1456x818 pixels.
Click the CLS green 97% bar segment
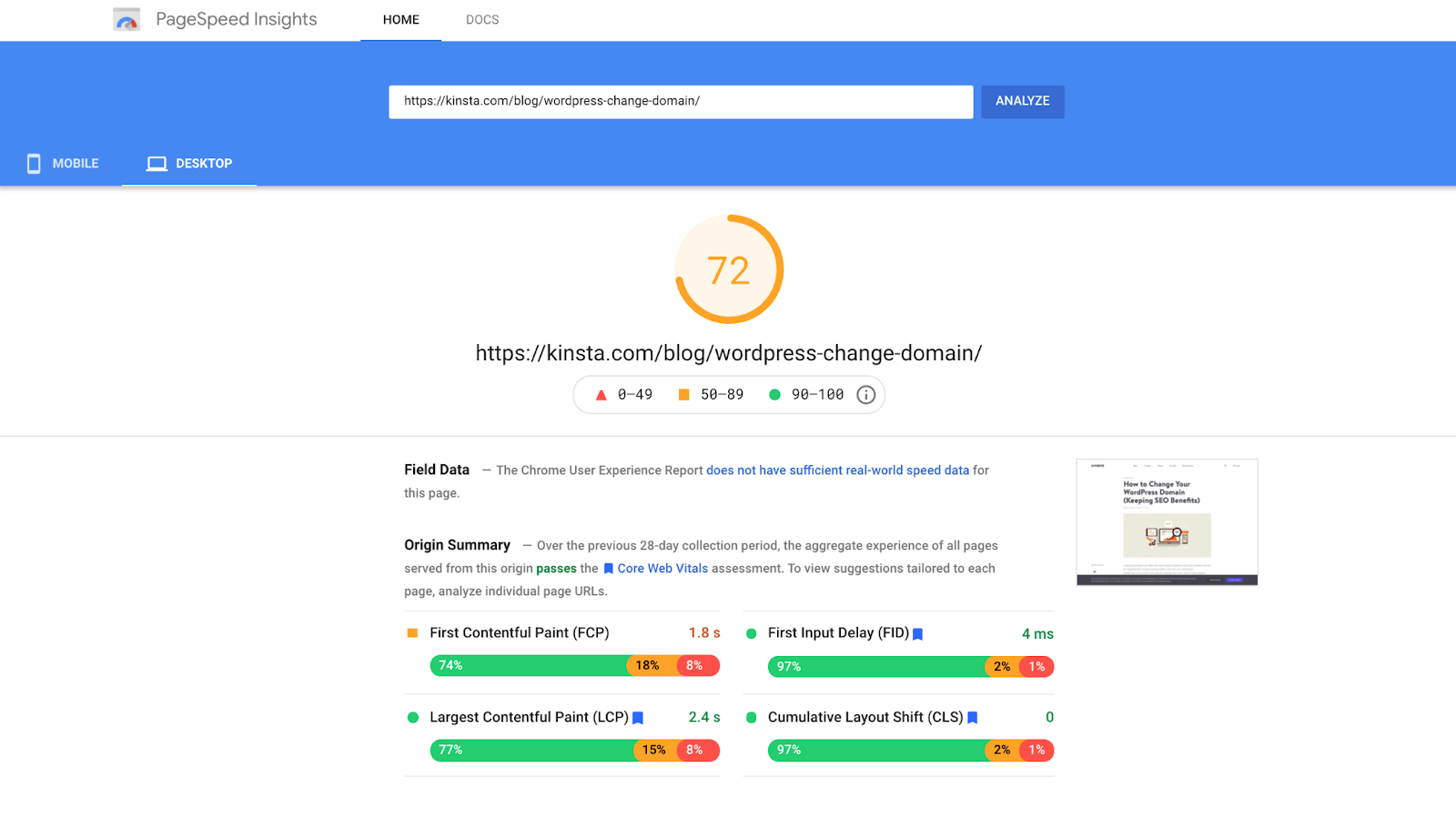(876, 751)
